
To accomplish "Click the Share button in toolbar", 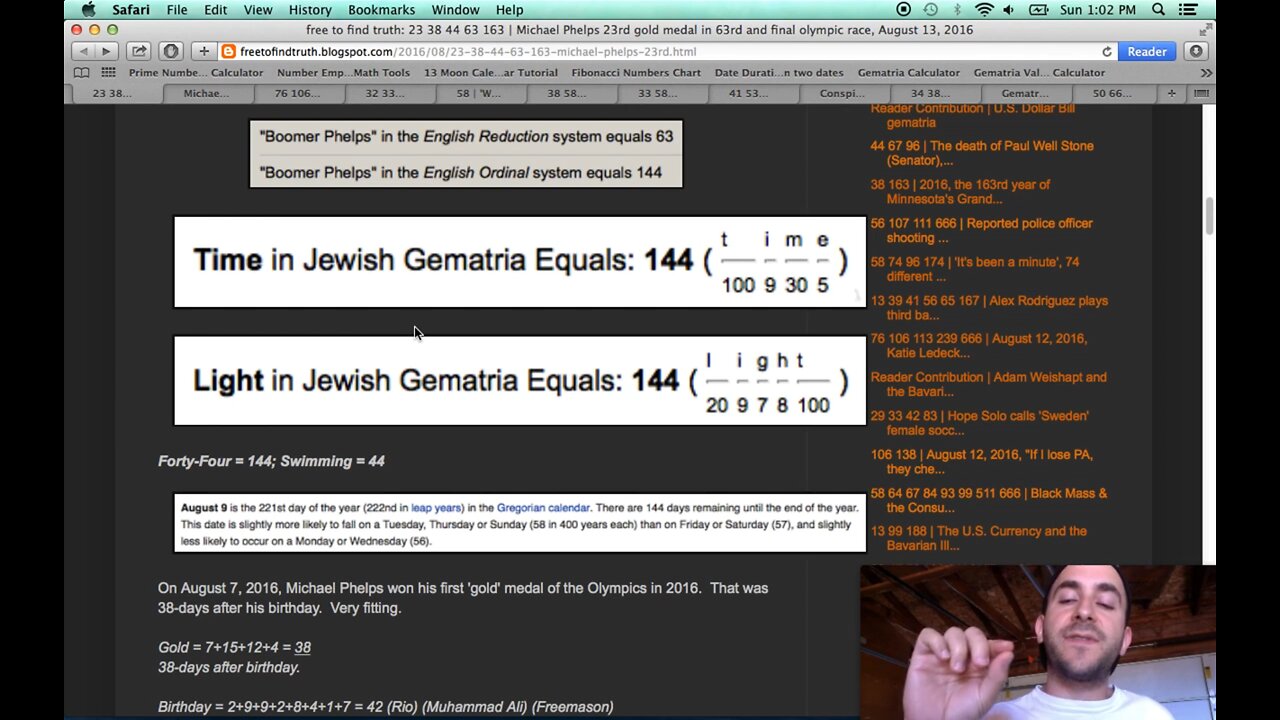I will click(x=139, y=51).
